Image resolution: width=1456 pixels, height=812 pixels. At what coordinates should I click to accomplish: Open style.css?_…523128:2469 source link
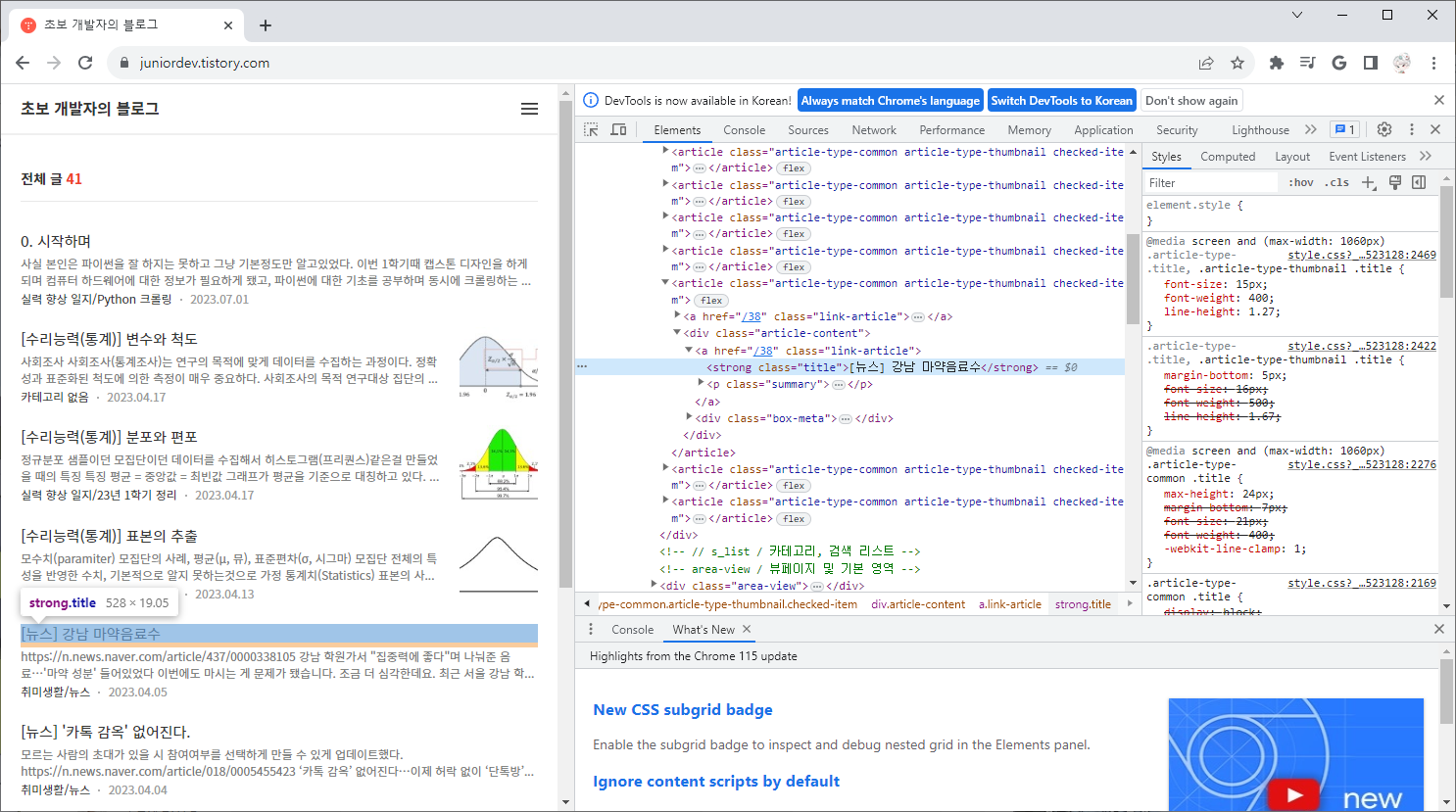(1362, 255)
